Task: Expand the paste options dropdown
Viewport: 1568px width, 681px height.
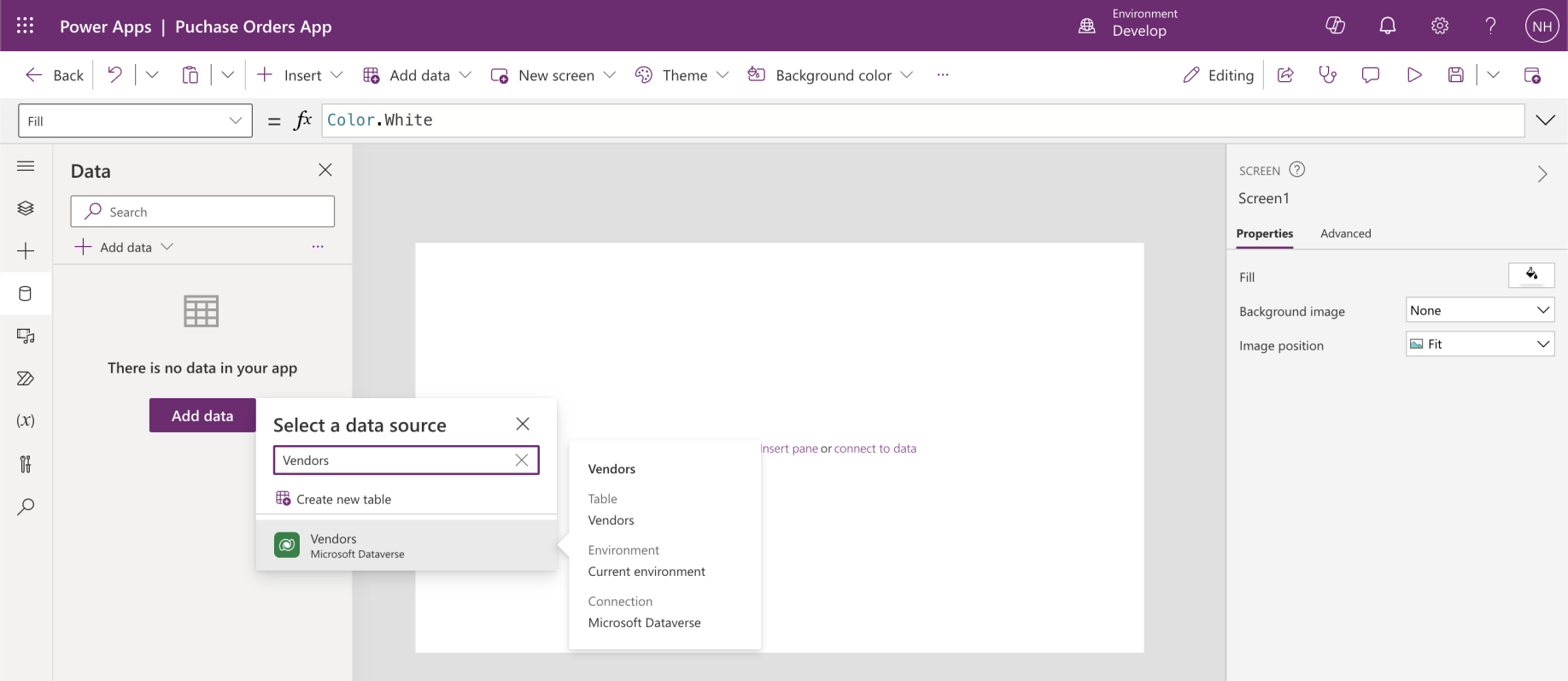Action: pos(228,75)
